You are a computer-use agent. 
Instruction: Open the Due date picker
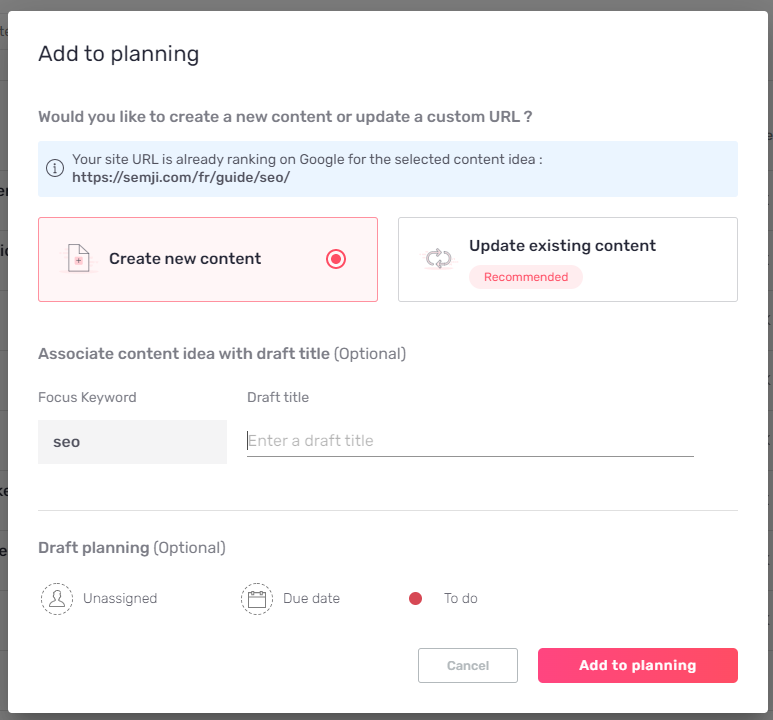coord(290,599)
